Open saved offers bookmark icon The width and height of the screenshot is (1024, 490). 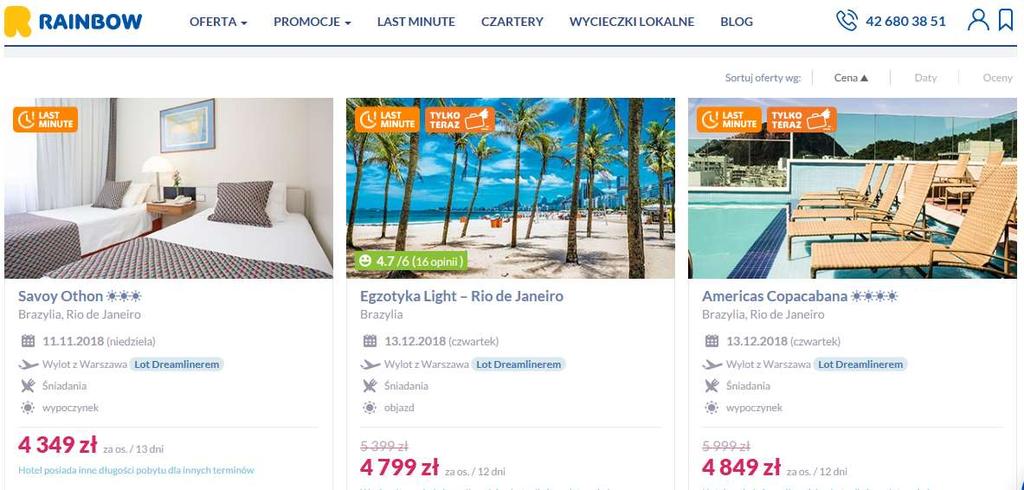[1006, 20]
